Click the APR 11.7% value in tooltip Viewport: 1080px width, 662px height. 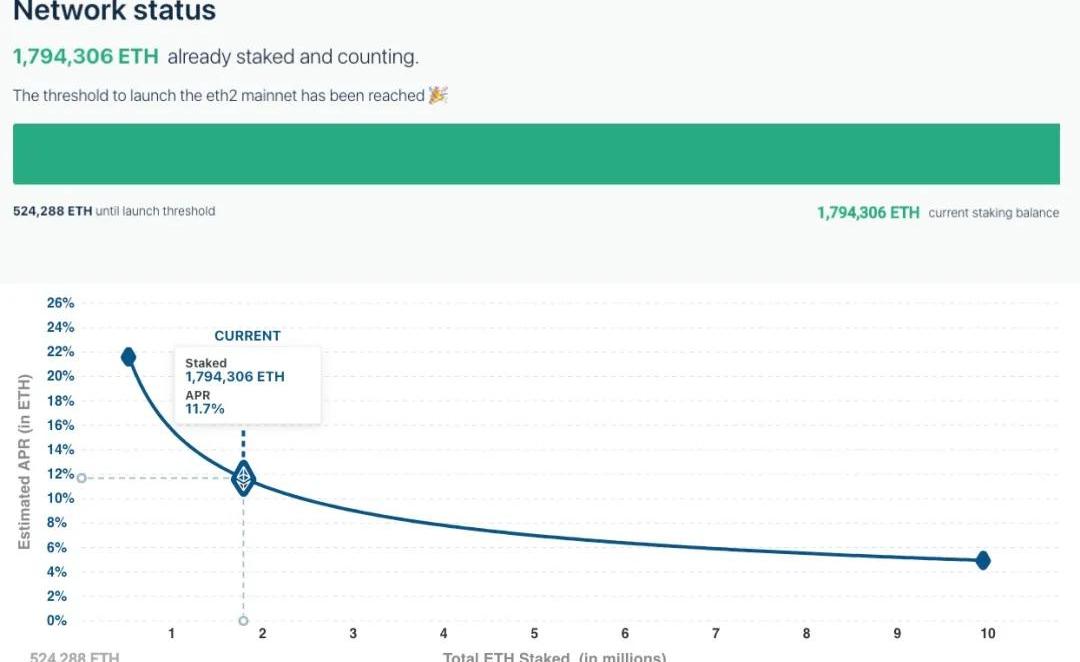click(205, 408)
